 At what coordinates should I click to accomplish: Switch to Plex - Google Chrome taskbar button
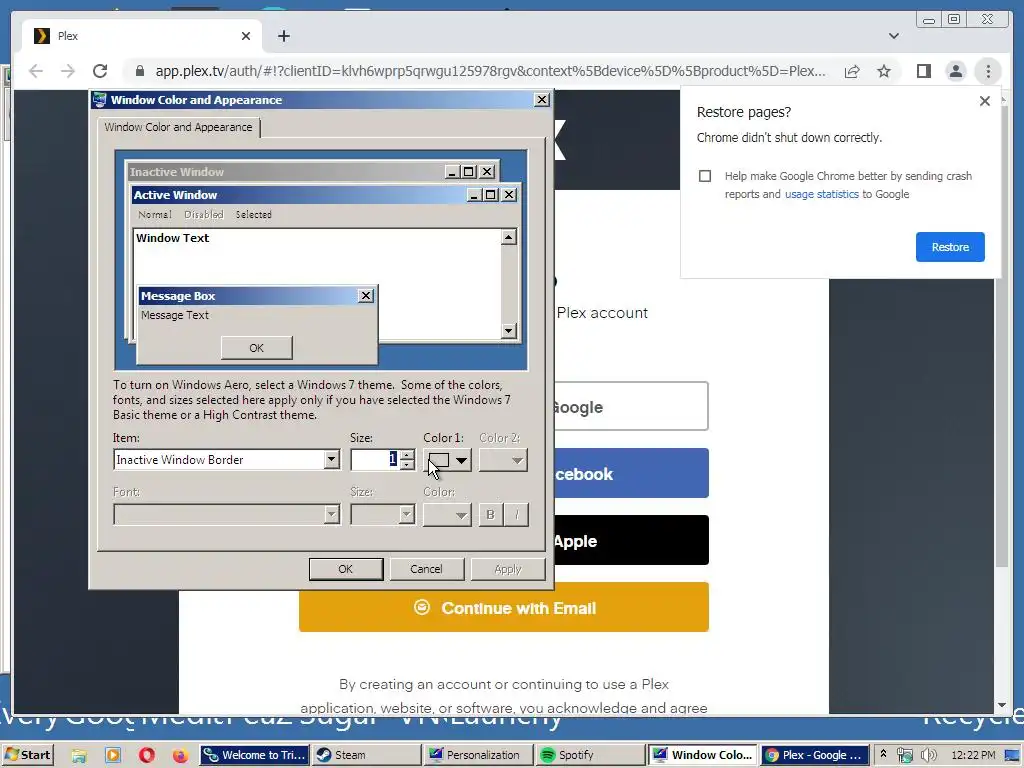click(816, 755)
